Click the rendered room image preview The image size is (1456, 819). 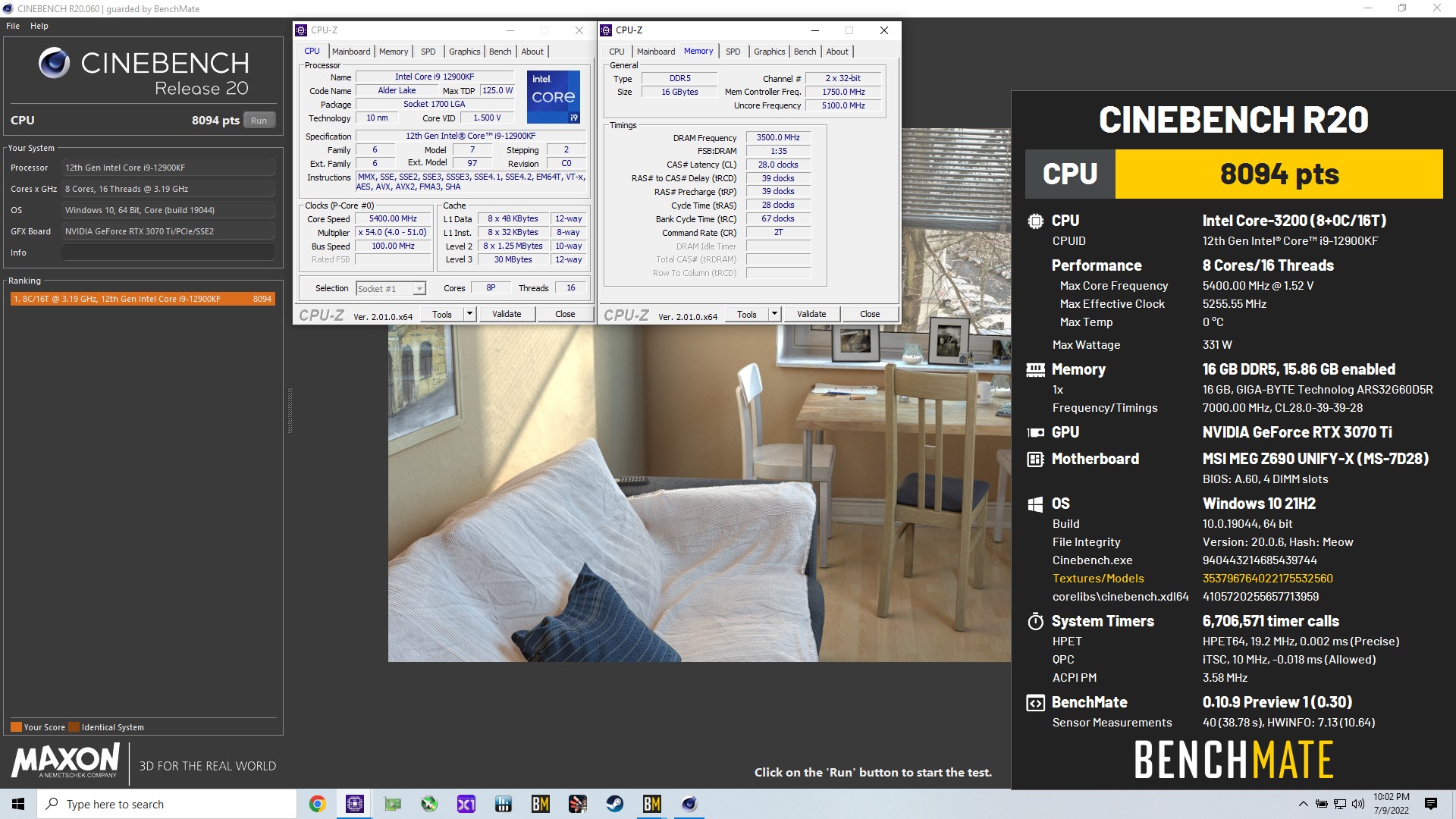coord(698,493)
